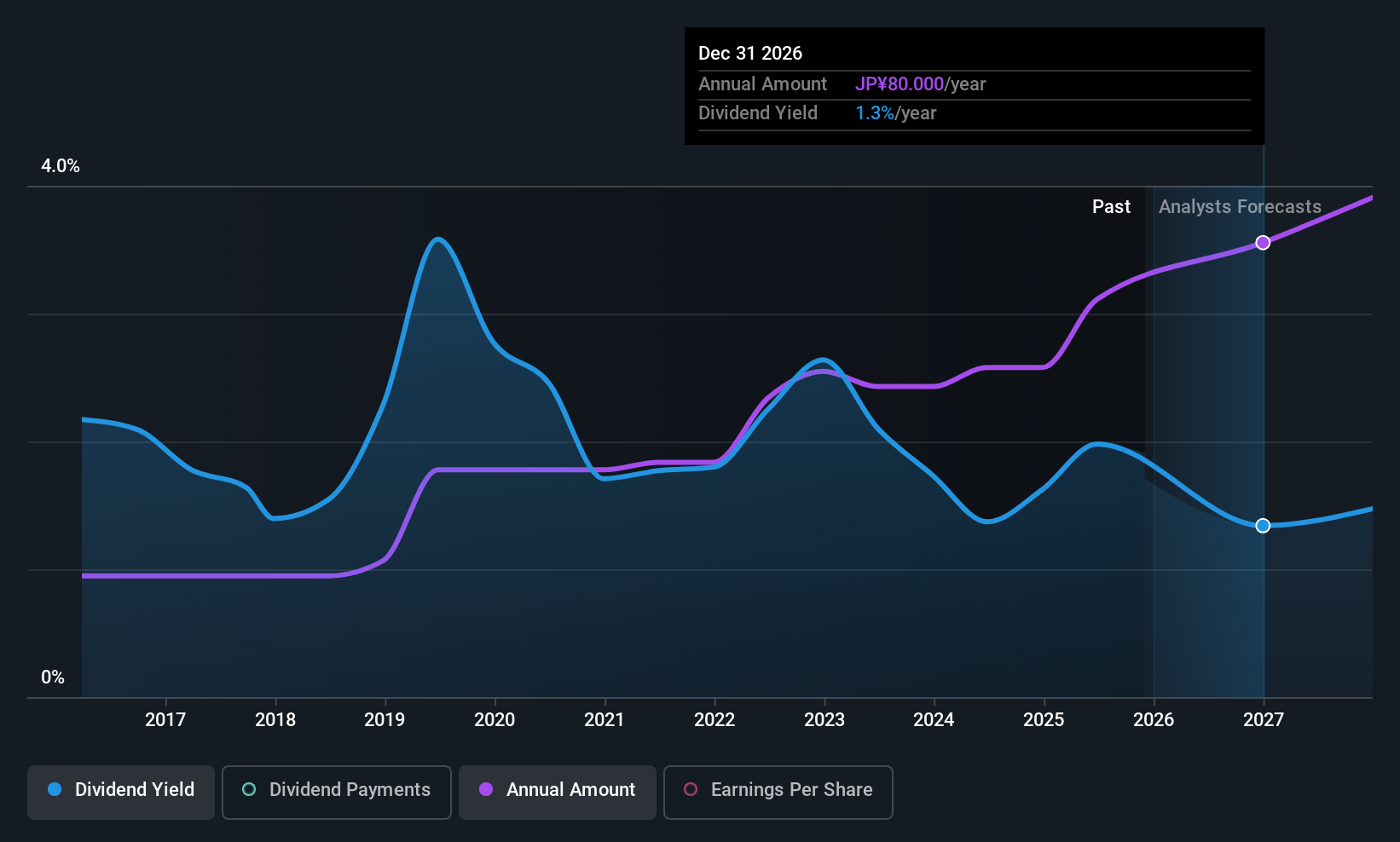
Task: Enable the Dividend Payments legend series
Action: point(336,790)
